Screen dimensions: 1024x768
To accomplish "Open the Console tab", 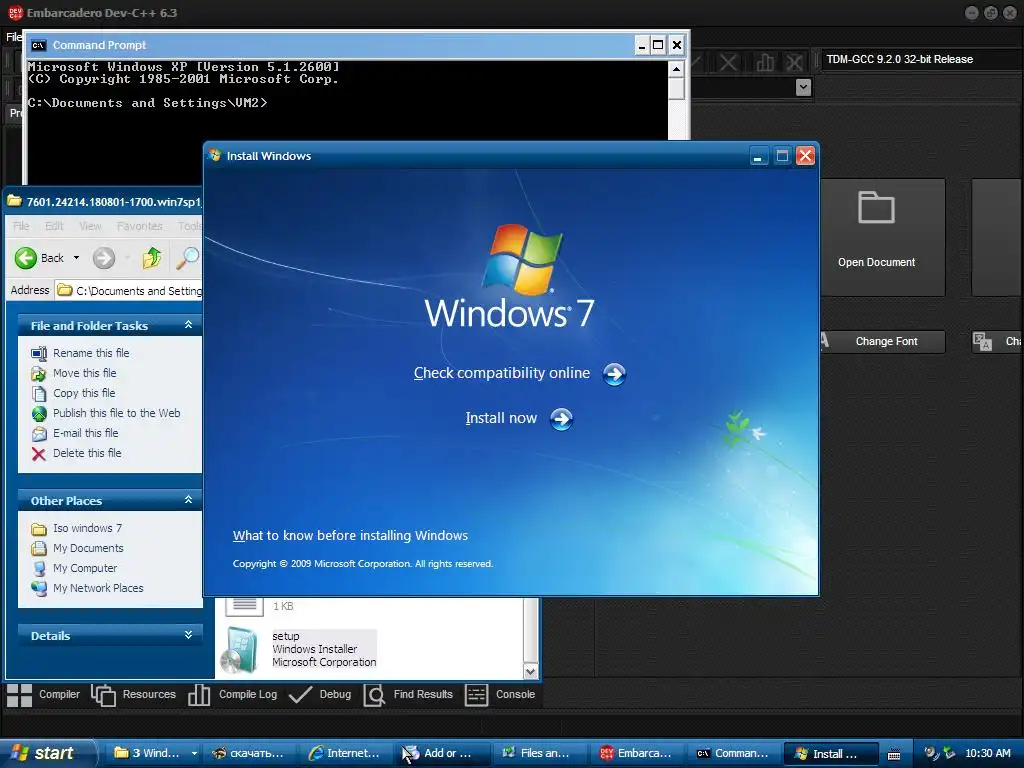I will pyautogui.click(x=500, y=695).
